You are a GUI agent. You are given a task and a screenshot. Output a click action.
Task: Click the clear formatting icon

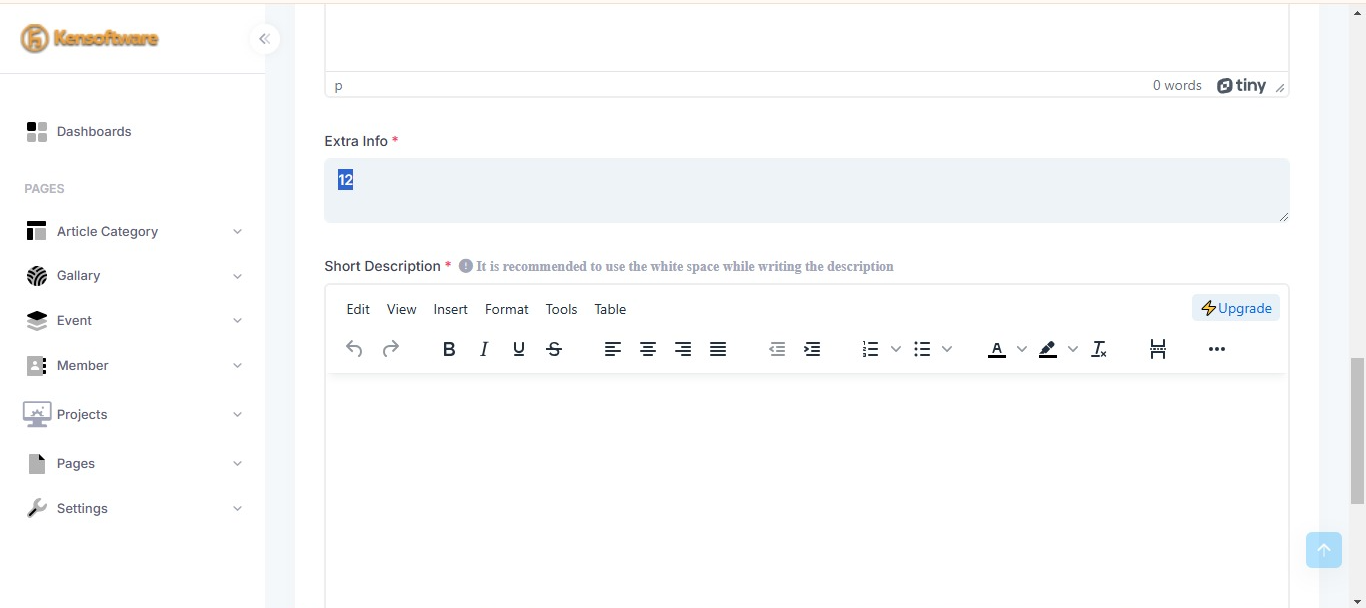coord(1099,349)
